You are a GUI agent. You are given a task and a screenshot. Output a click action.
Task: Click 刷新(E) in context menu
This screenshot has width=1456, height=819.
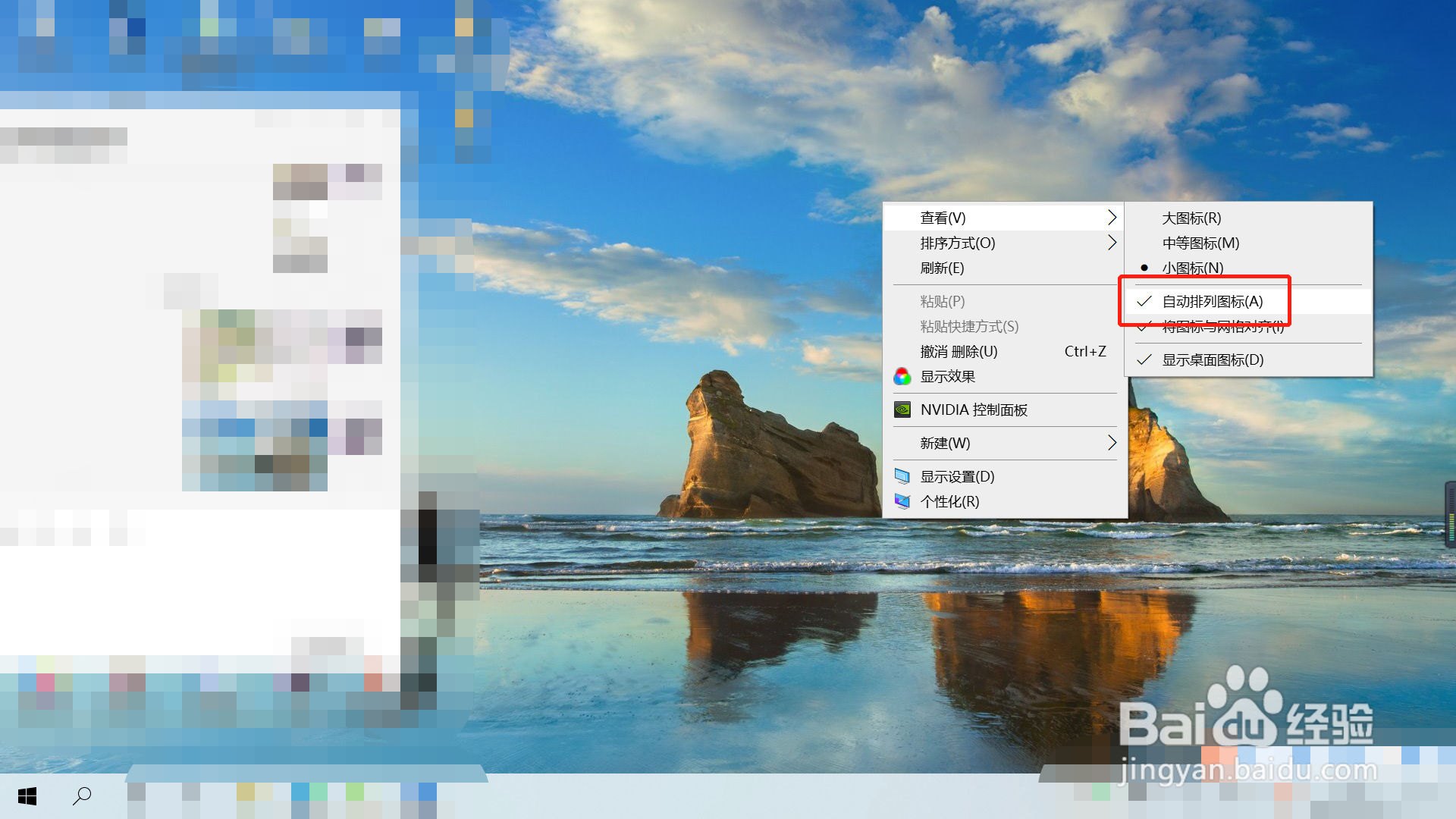tap(942, 268)
